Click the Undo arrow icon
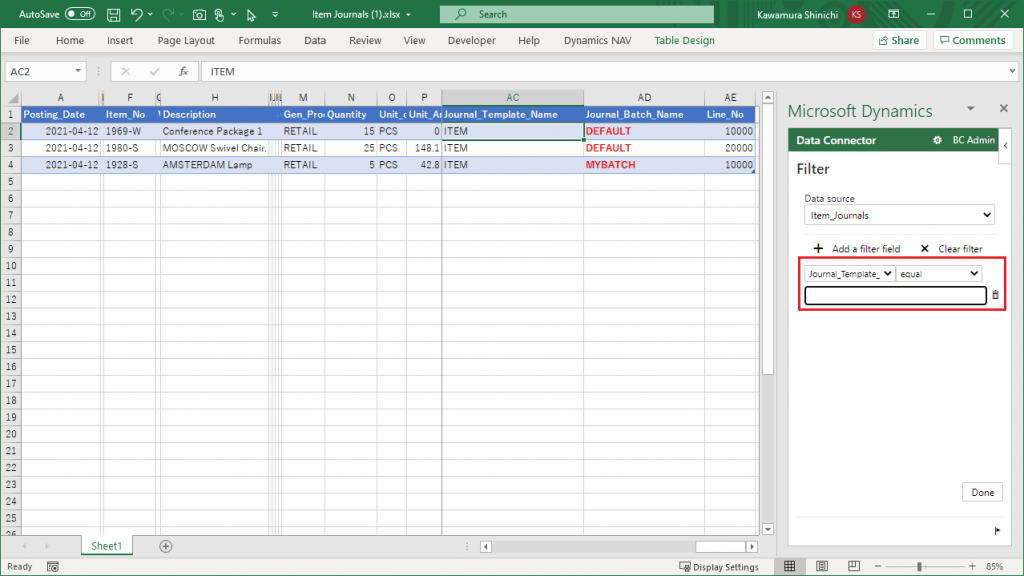This screenshot has height=576, width=1024. 137,15
